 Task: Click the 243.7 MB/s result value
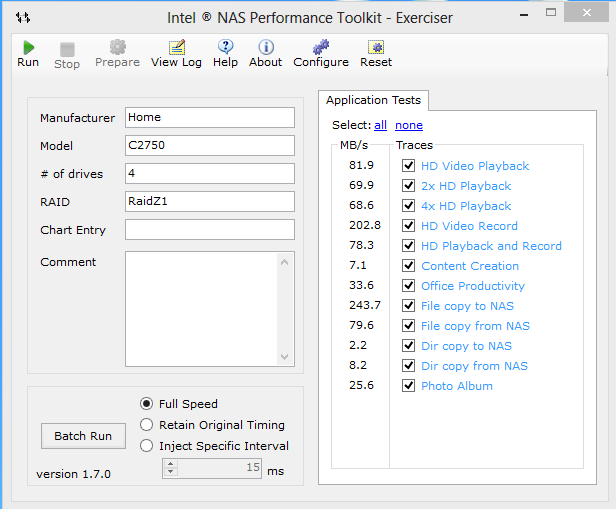(365, 305)
